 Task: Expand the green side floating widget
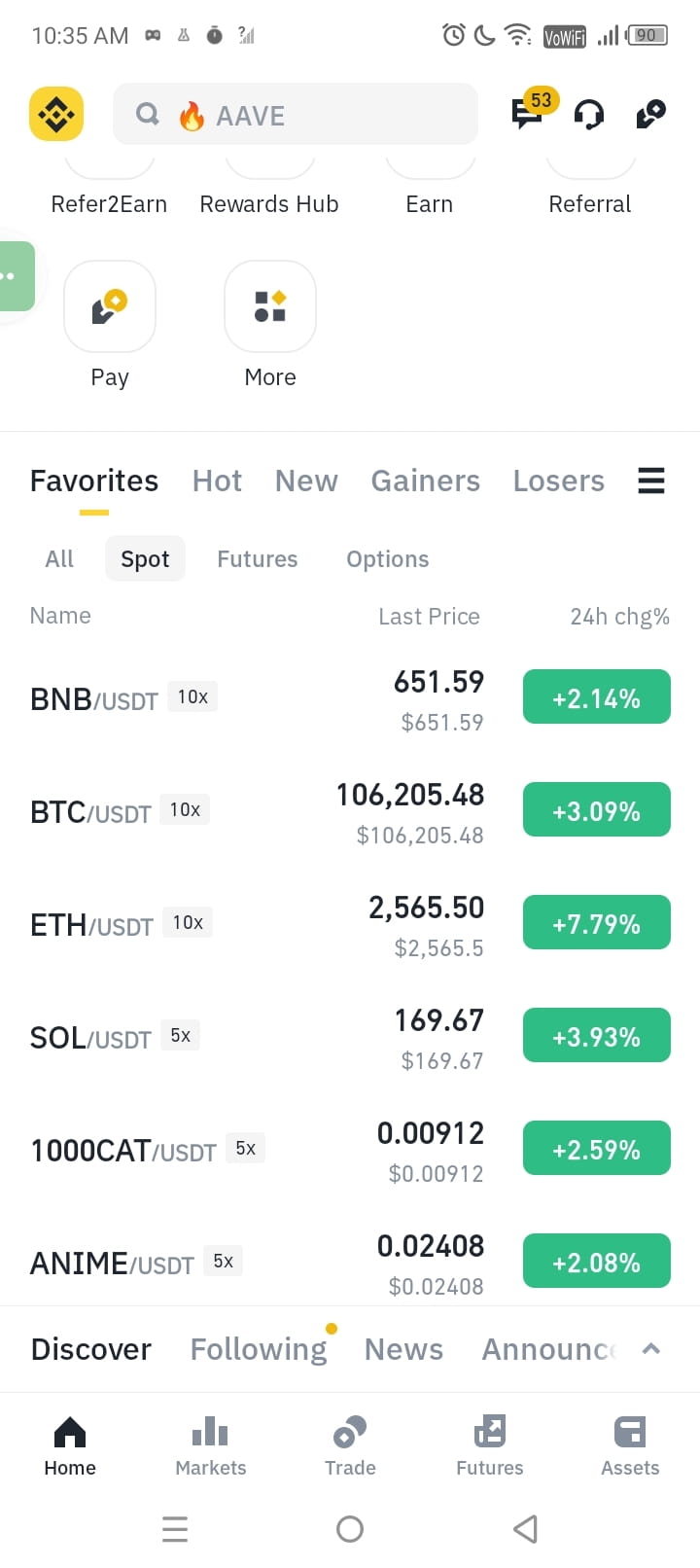coord(15,276)
